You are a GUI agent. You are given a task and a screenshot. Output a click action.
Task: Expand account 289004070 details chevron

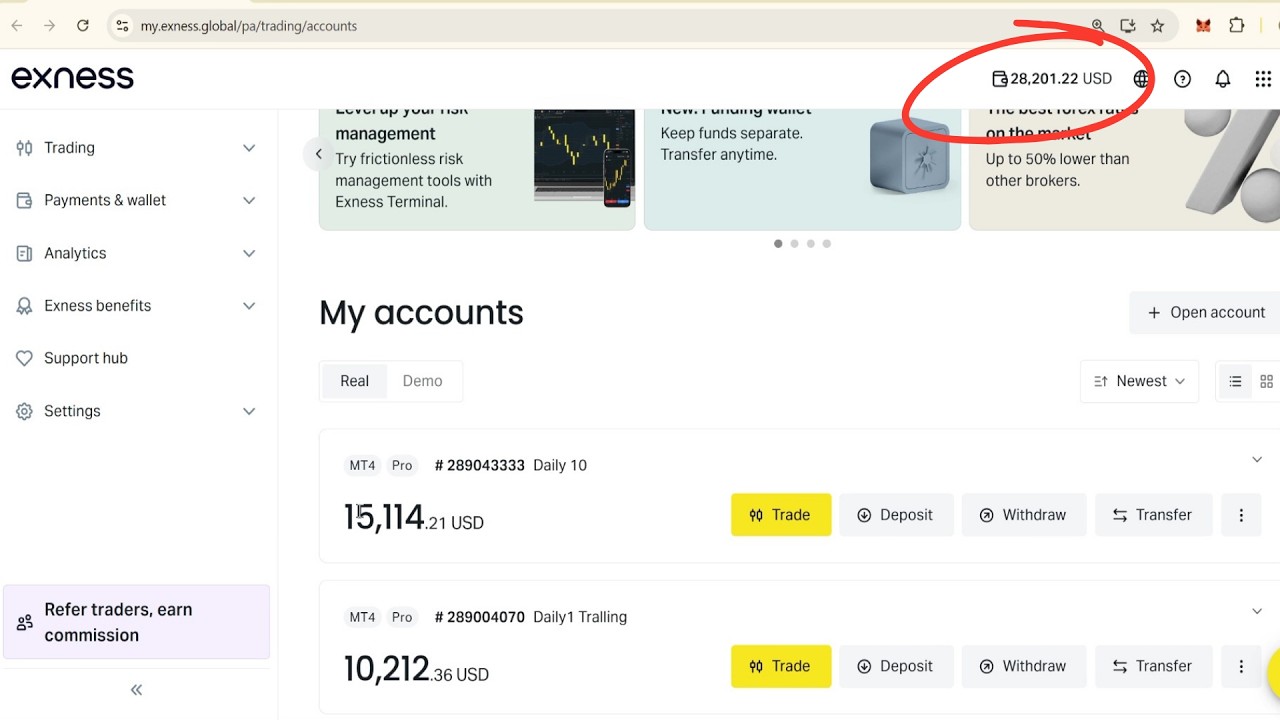click(x=1257, y=611)
